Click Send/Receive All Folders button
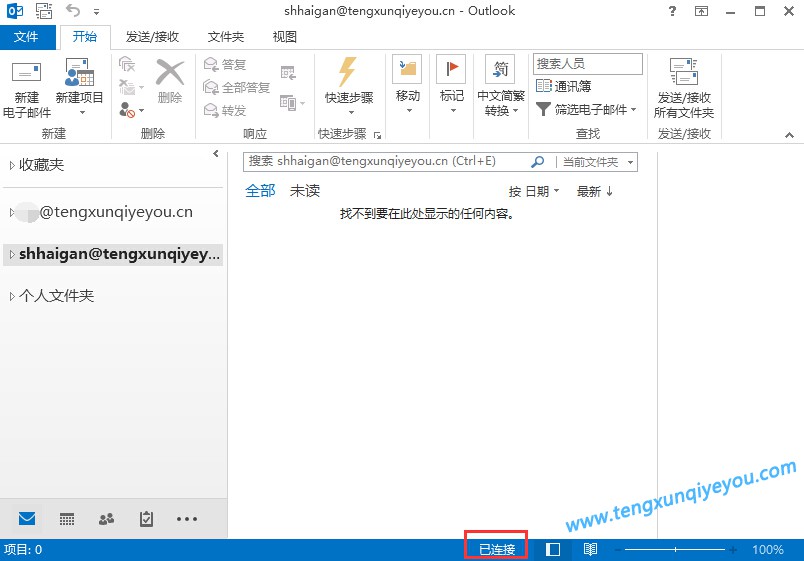The height and width of the screenshot is (561, 804). [684, 88]
